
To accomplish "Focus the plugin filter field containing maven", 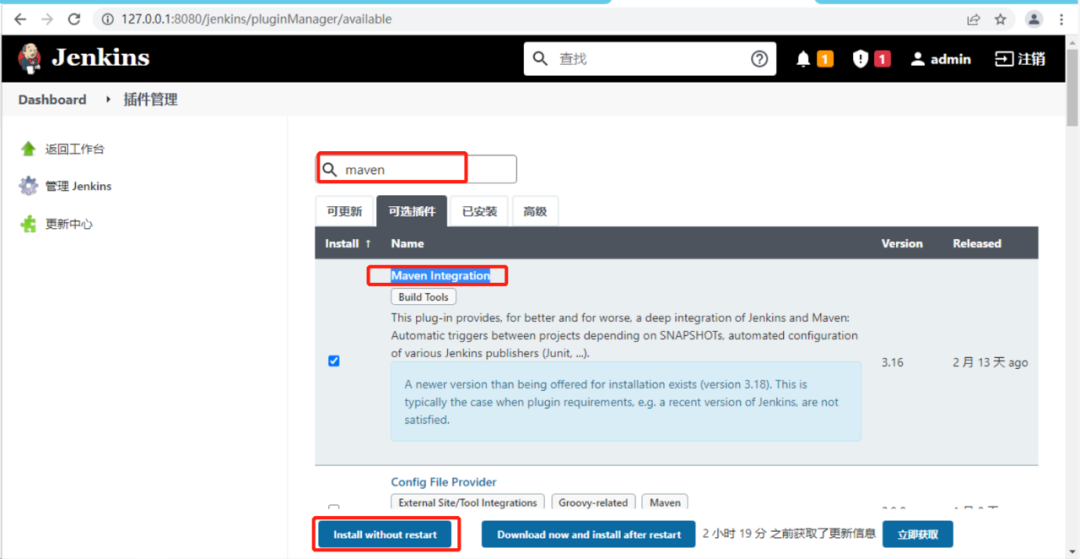I will tap(416, 169).
